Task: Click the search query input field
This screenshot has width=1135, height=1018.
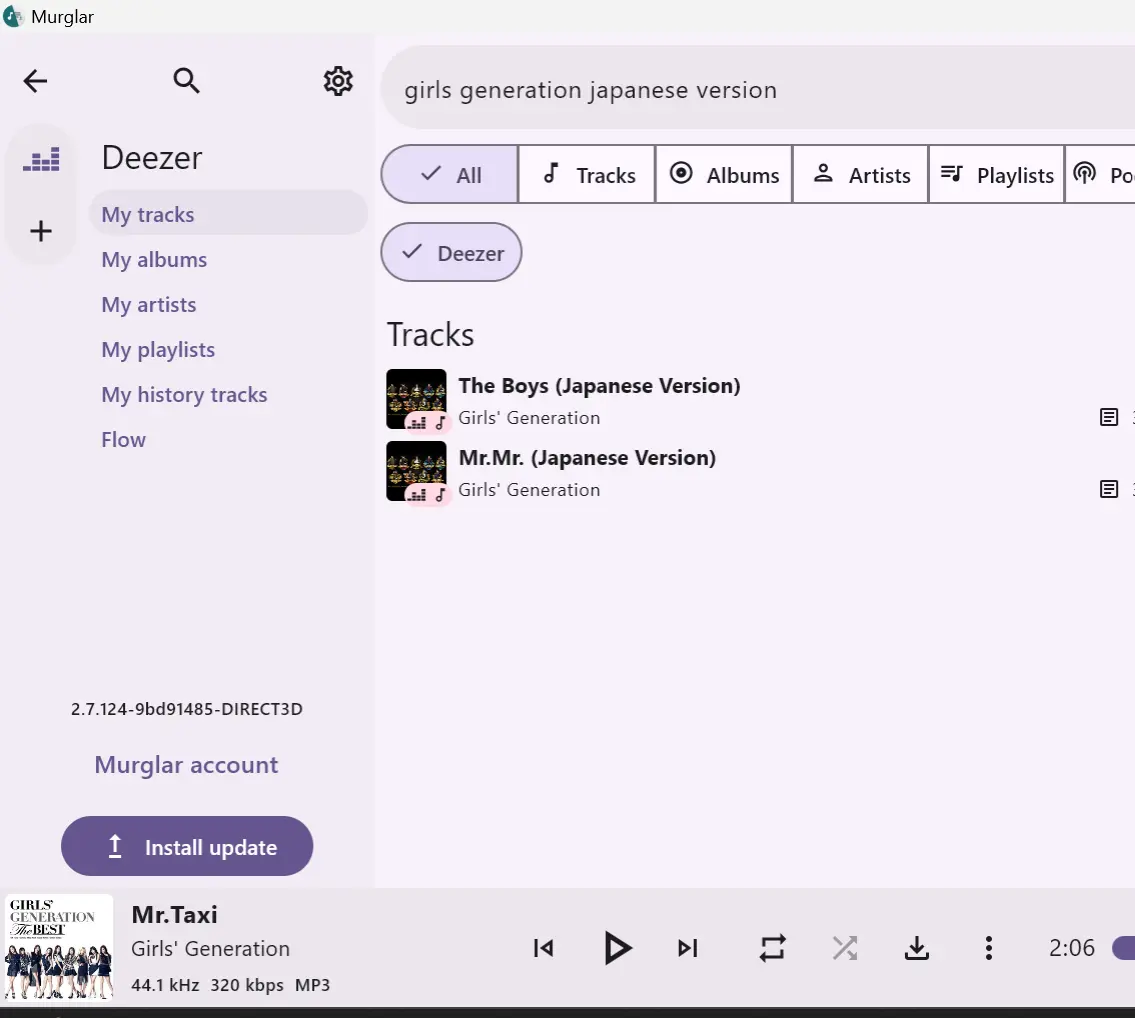Action: 757,90
